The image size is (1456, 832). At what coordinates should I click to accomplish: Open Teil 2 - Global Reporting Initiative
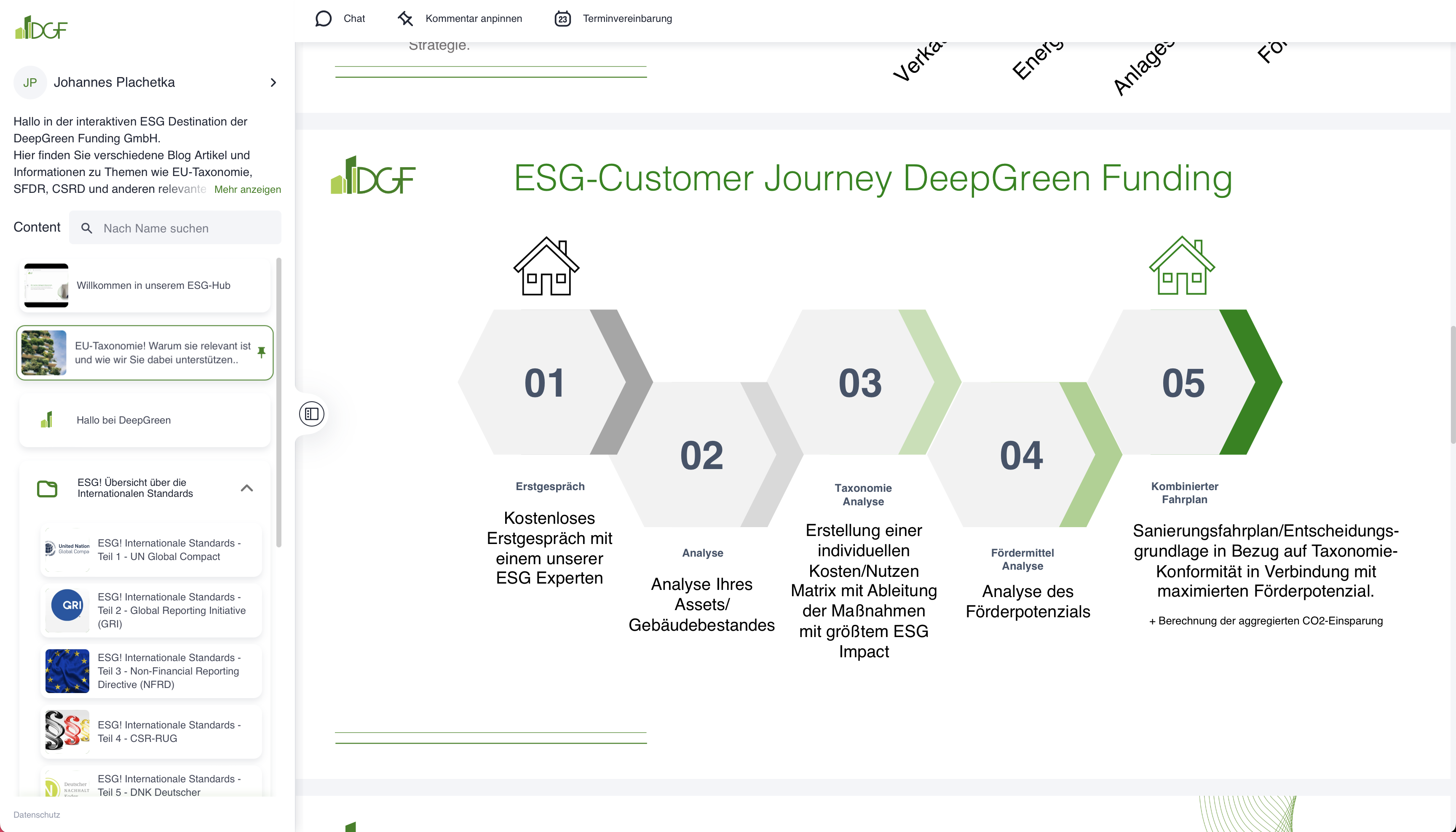coord(152,610)
